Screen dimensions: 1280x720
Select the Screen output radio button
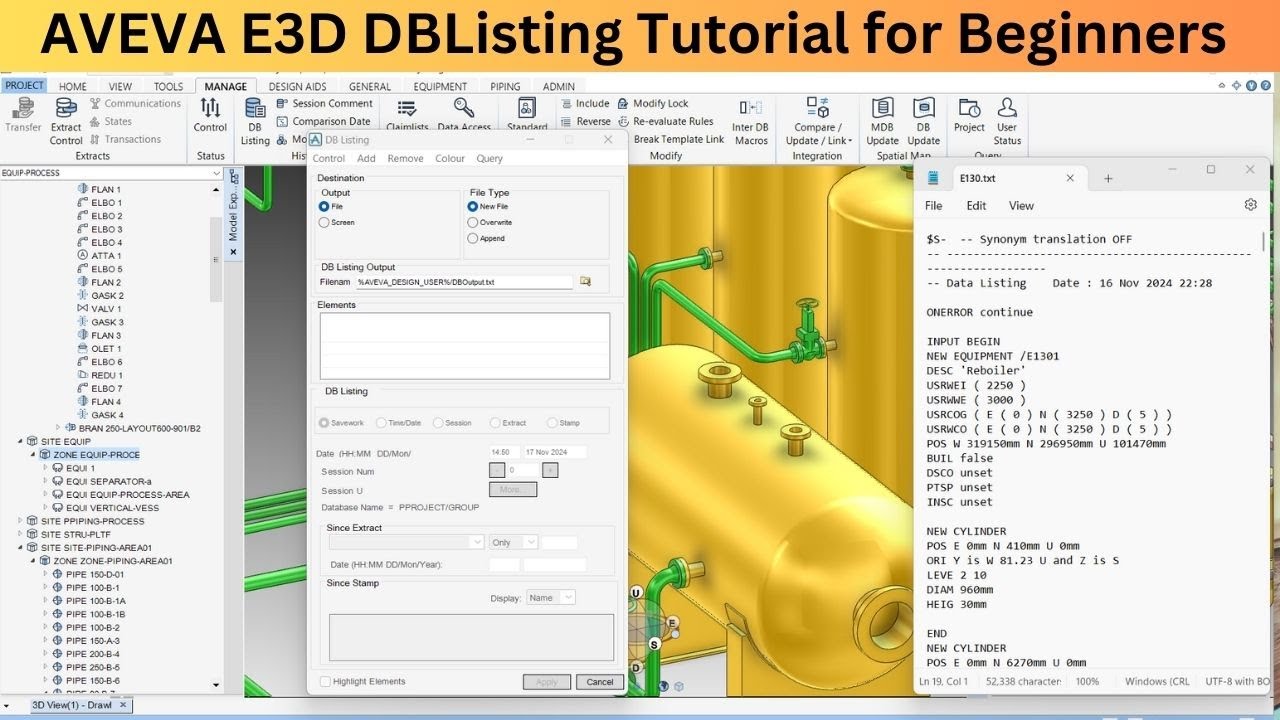click(x=324, y=223)
